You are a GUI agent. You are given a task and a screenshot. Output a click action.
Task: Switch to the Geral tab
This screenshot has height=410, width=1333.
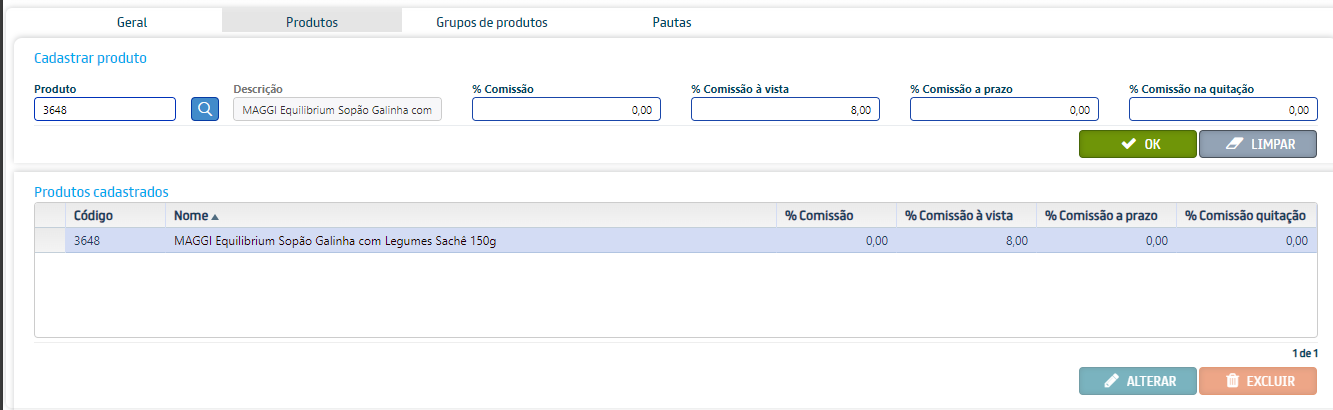coord(132,22)
